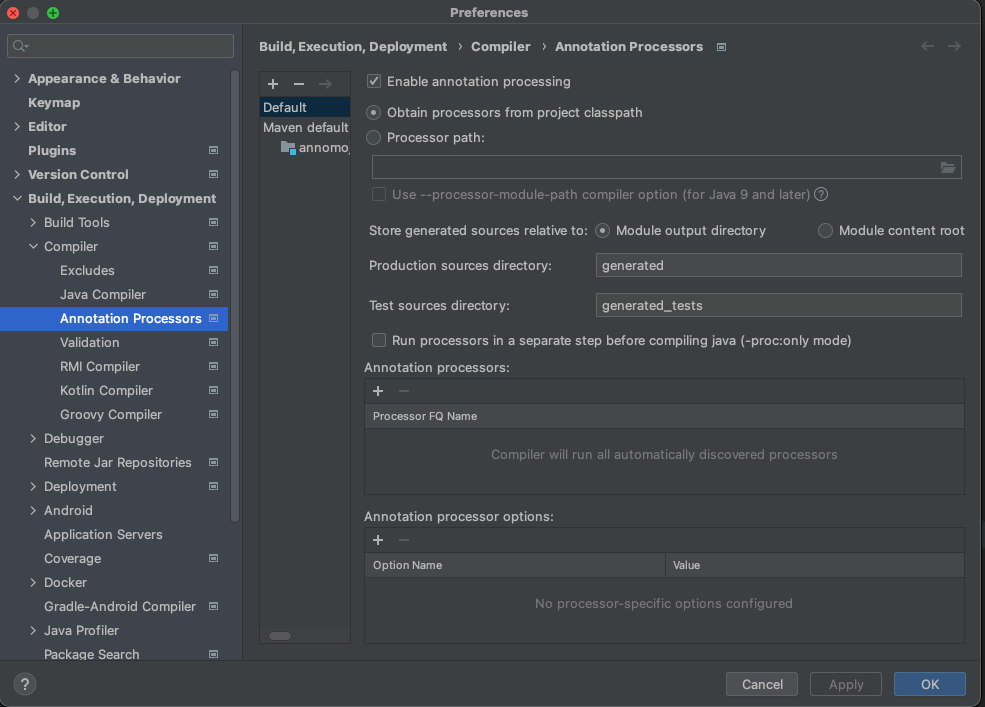Collapse the Build, Execution, Deployment section
Screen dimensions: 985x707
(x=17, y=198)
